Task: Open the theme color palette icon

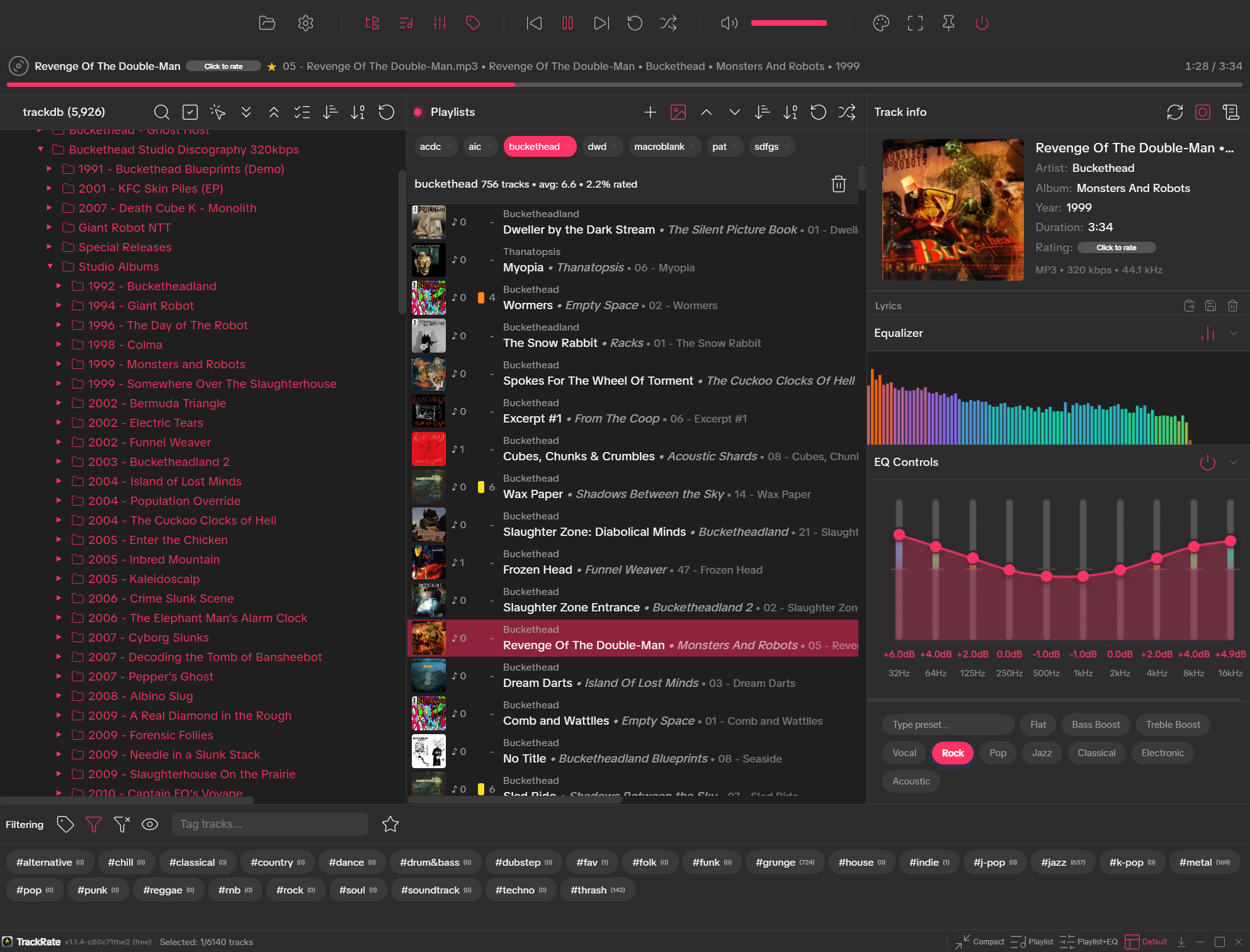Action: click(x=881, y=23)
